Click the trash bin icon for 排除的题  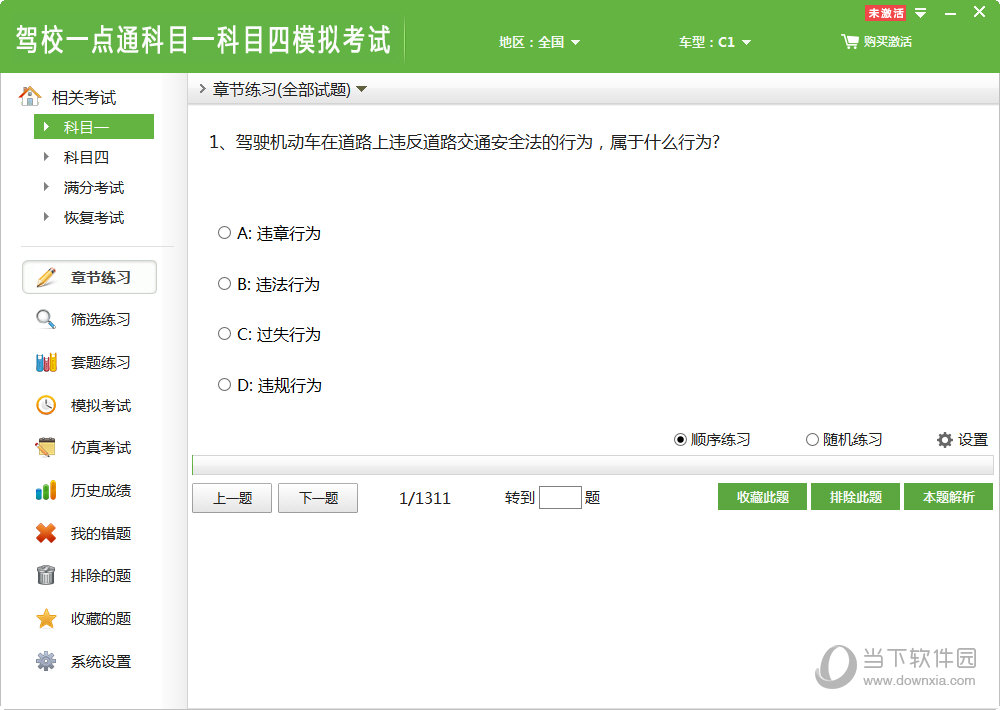(46, 575)
